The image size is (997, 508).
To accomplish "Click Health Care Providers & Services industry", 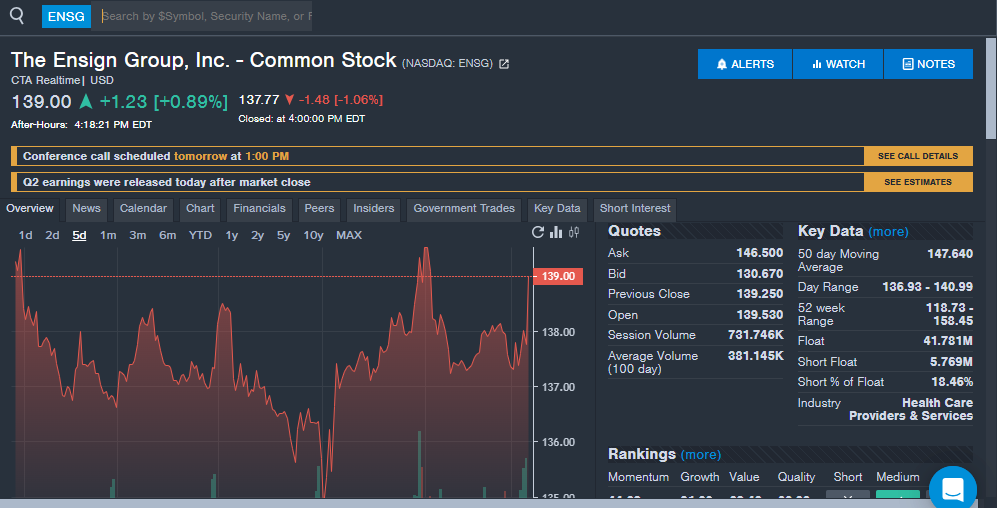I will coord(911,409).
